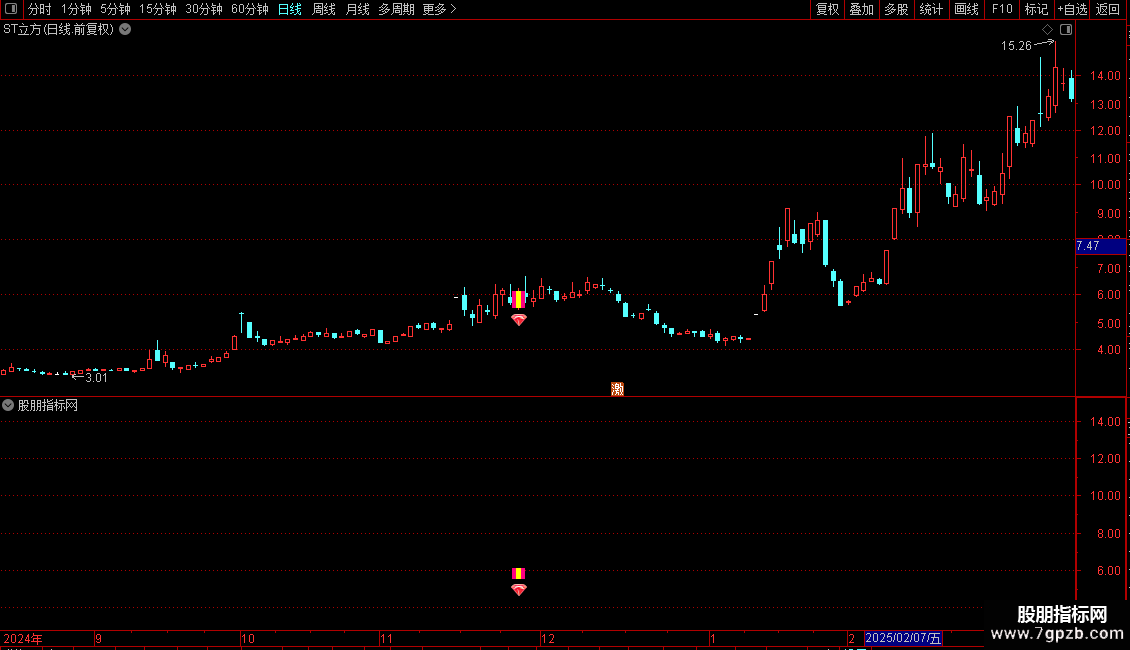Switch to 周线 weekly chart
Image resolution: width=1130 pixels, height=650 pixels.
coord(324,9)
